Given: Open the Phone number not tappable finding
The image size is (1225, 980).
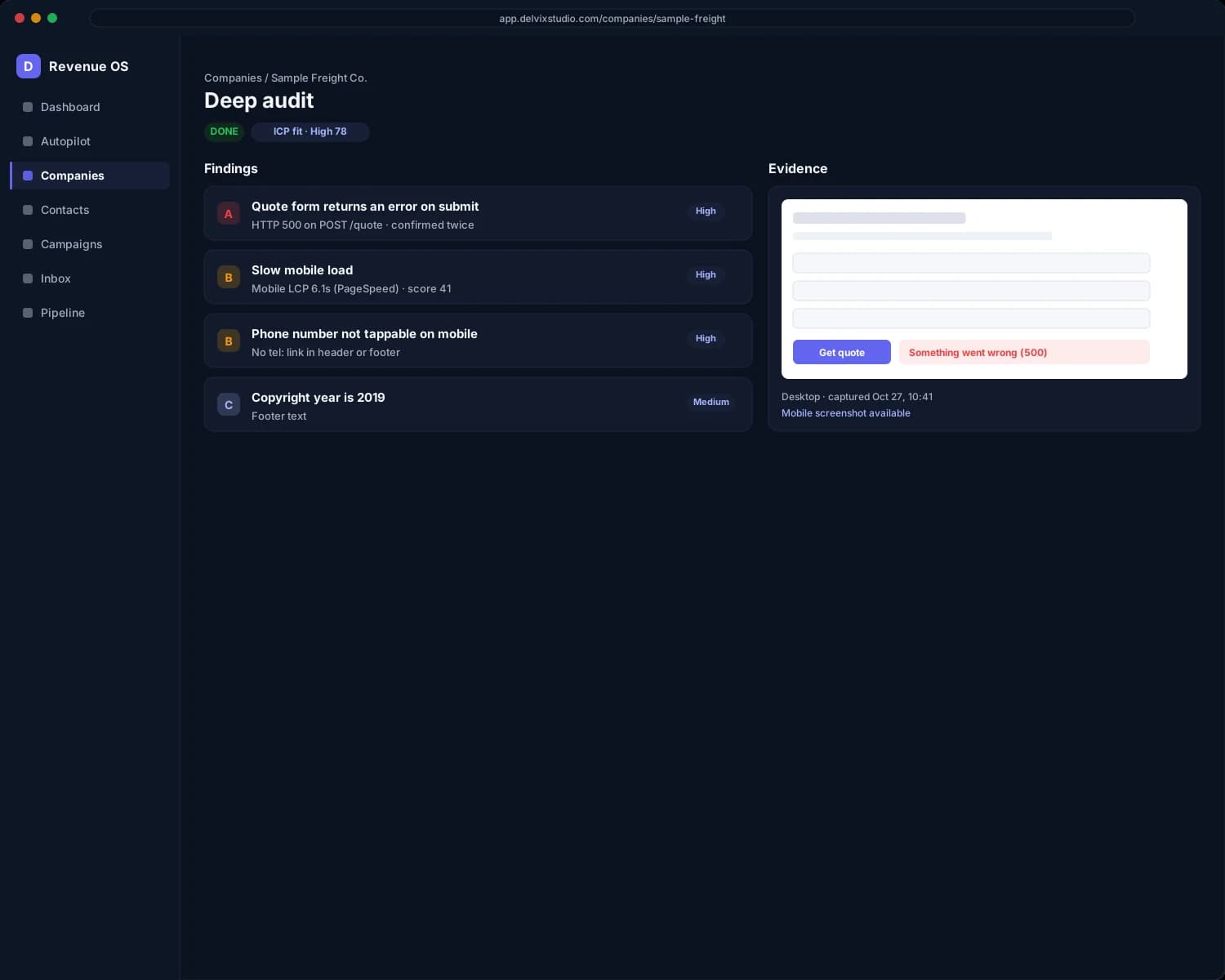Looking at the screenshot, I should click(478, 341).
